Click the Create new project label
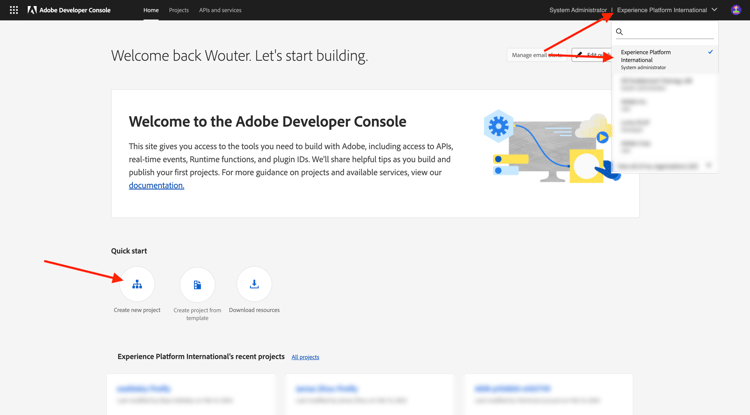This screenshot has width=750, height=415. [137, 310]
